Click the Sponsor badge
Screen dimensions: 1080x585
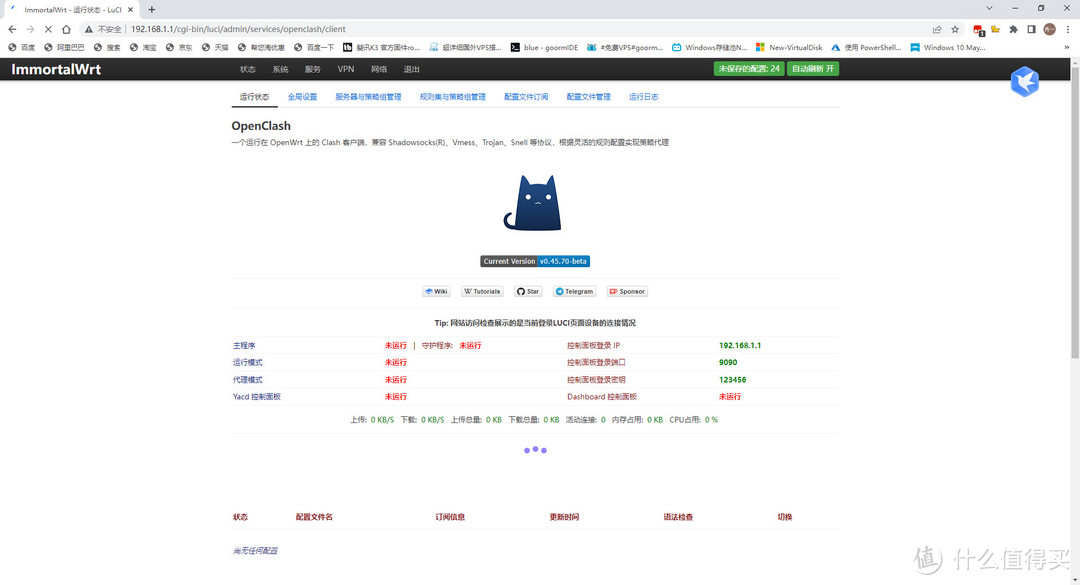click(627, 292)
